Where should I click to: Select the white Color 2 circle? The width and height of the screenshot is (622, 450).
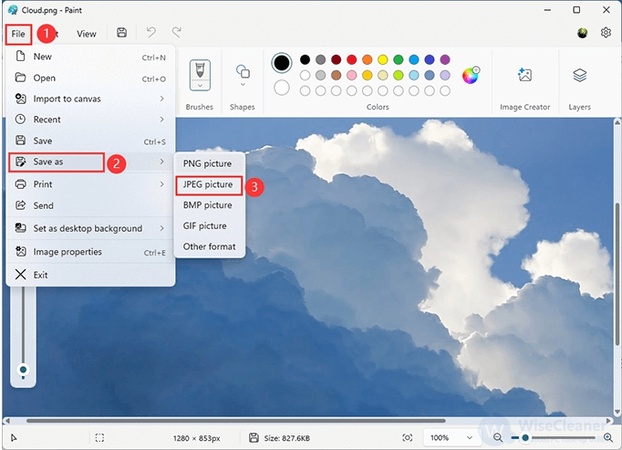pyautogui.click(x=282, y=87)
